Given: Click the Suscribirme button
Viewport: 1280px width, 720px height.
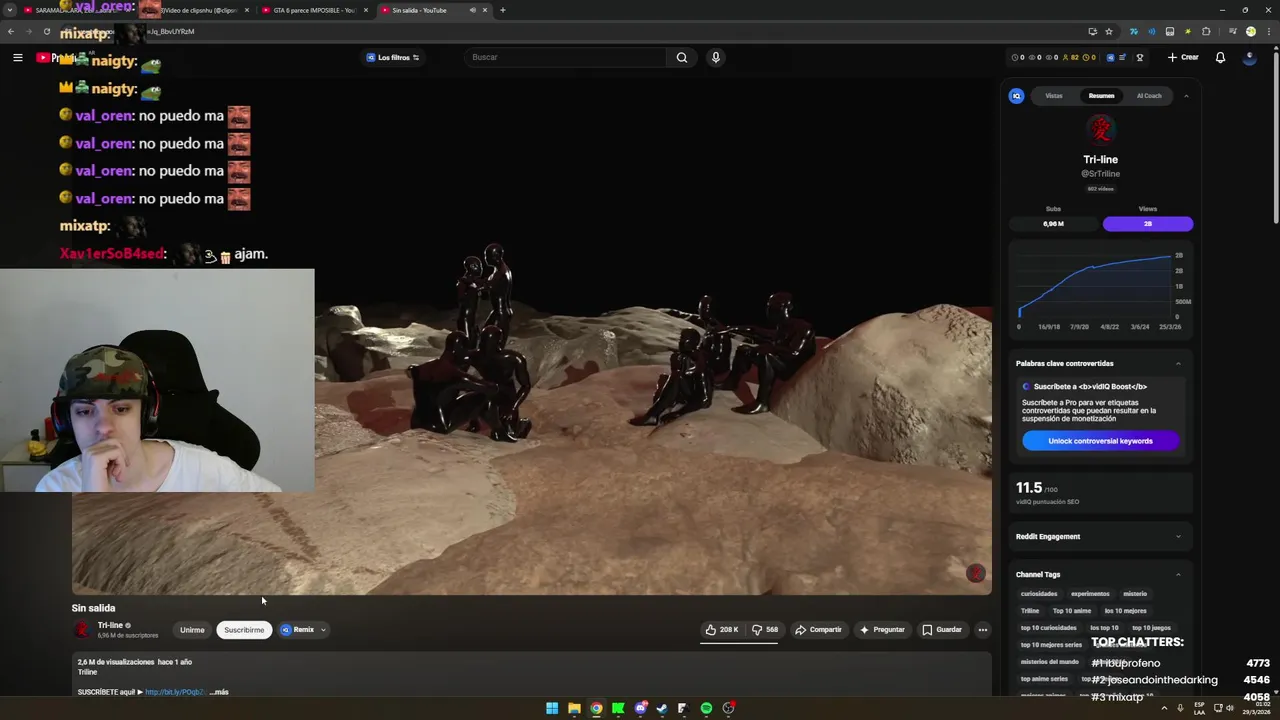Looking at the screenshot, I should 244,630.
